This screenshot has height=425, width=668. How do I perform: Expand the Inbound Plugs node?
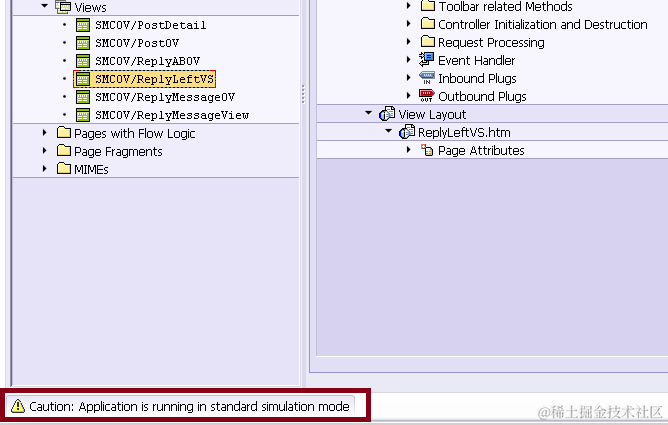pos(408,78)
